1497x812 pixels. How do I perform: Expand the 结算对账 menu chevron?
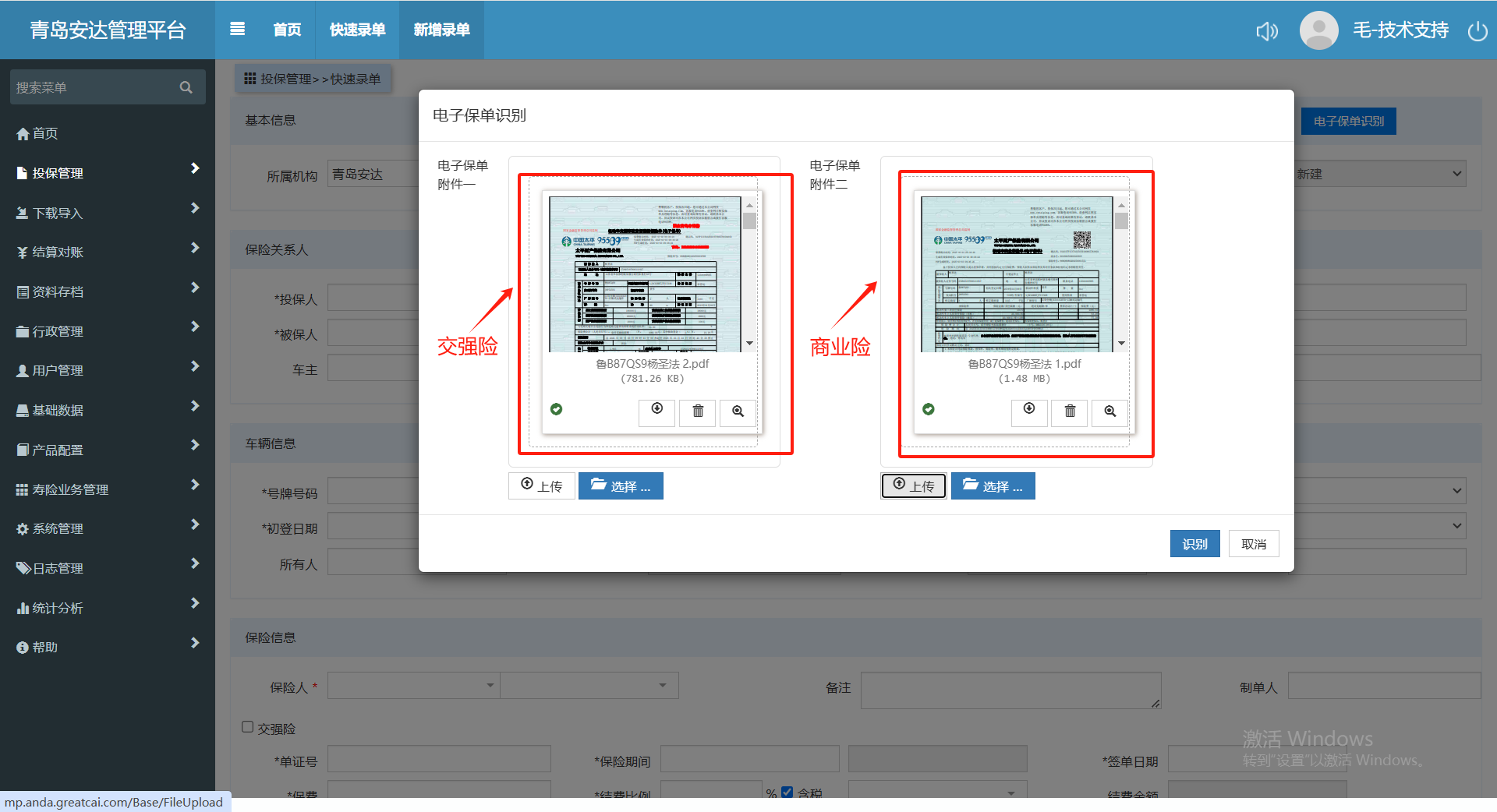click(195, 248)
